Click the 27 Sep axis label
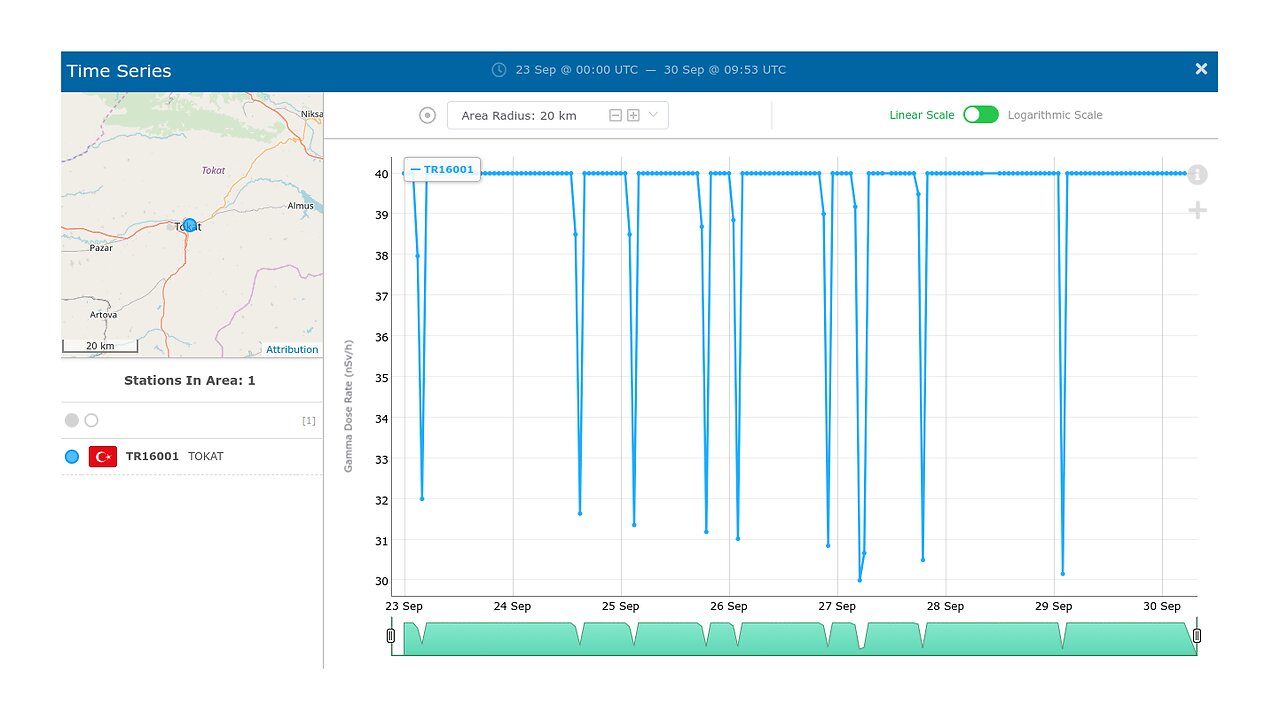Screen dimensions: 1280x720 tap(837, 606)
